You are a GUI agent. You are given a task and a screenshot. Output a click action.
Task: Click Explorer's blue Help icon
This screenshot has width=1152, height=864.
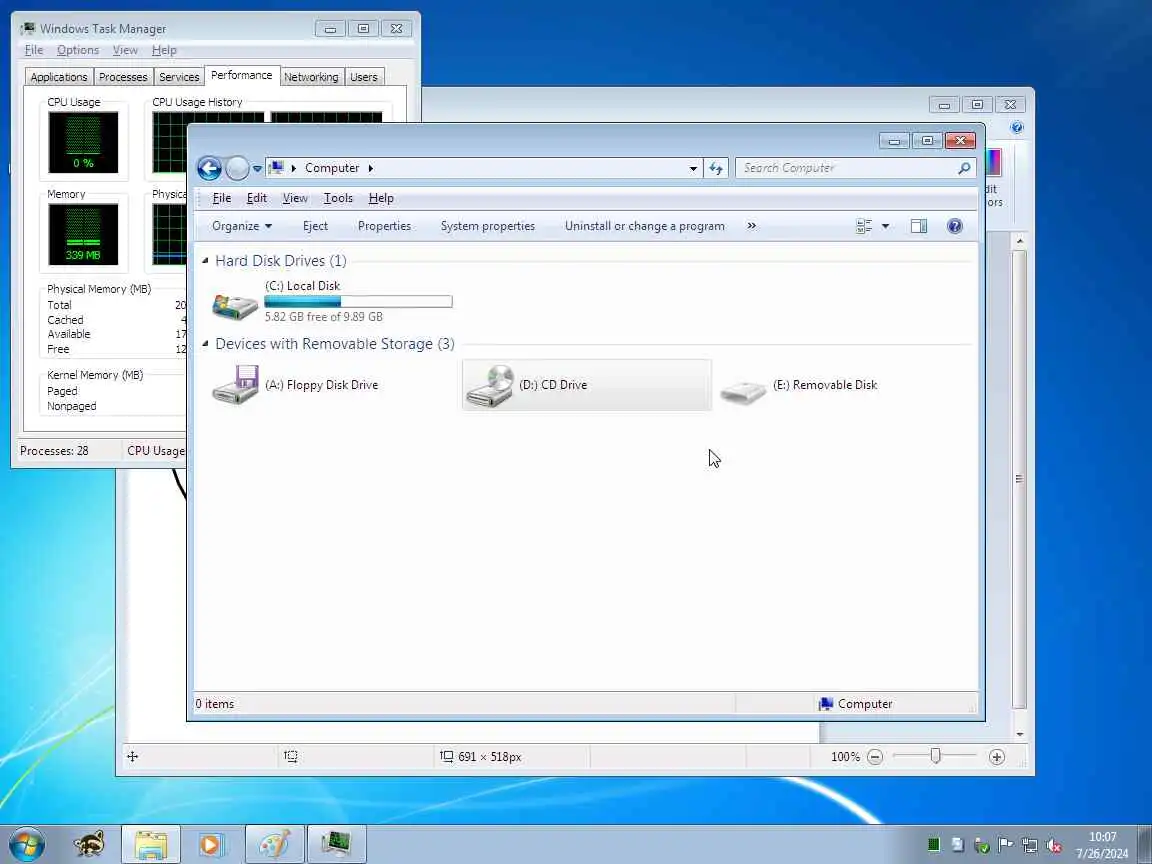click(954, 226)
